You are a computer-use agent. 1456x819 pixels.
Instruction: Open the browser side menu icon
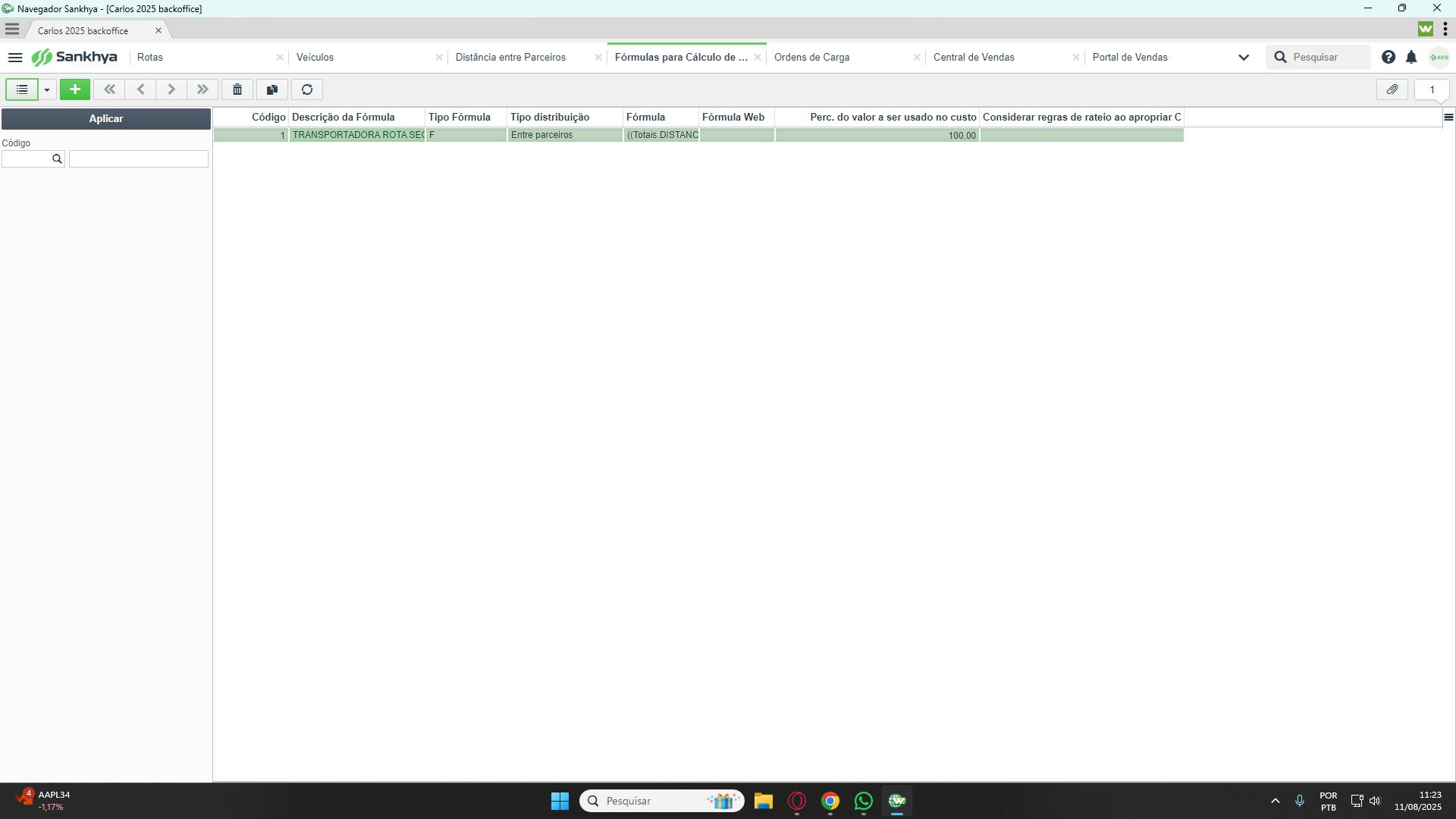pos(11,30)
